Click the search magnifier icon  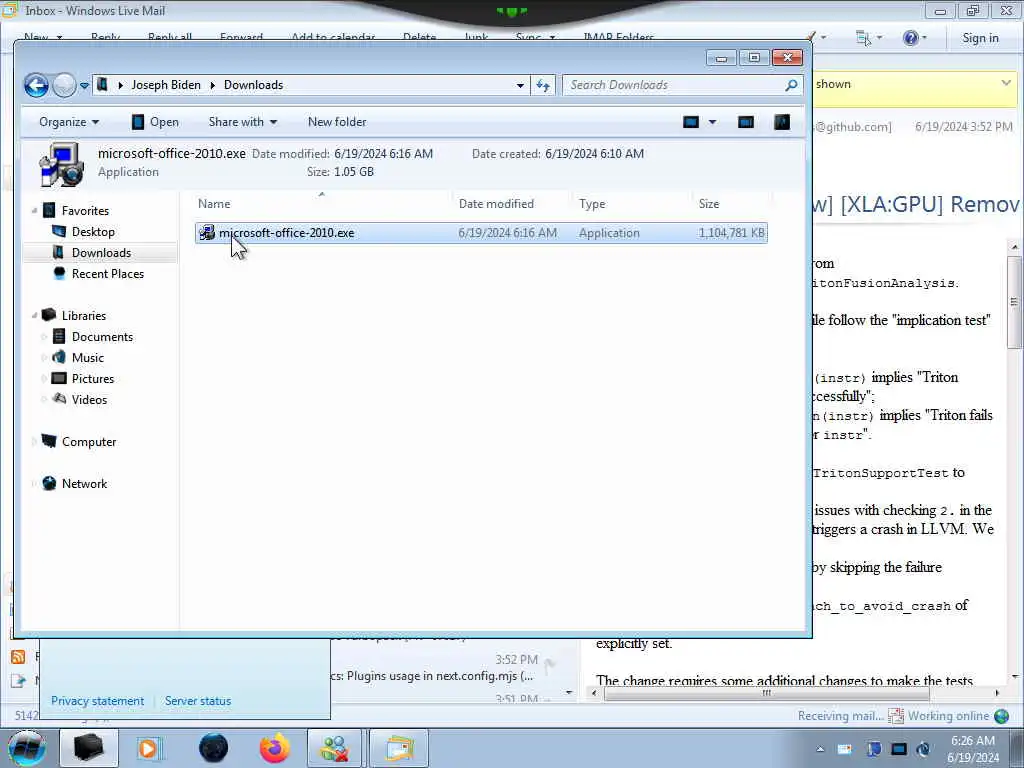click(x=792, y=85)
